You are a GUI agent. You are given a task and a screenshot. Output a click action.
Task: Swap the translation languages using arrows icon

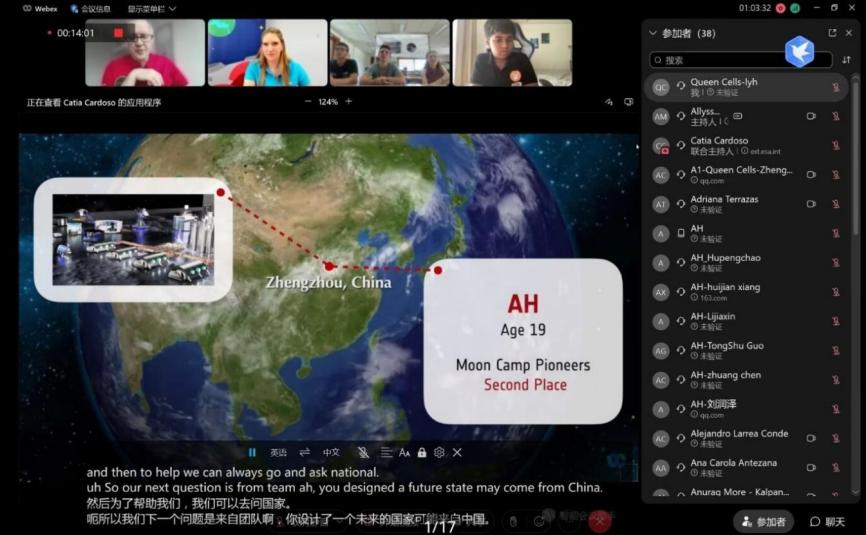[x=305, y=453]
